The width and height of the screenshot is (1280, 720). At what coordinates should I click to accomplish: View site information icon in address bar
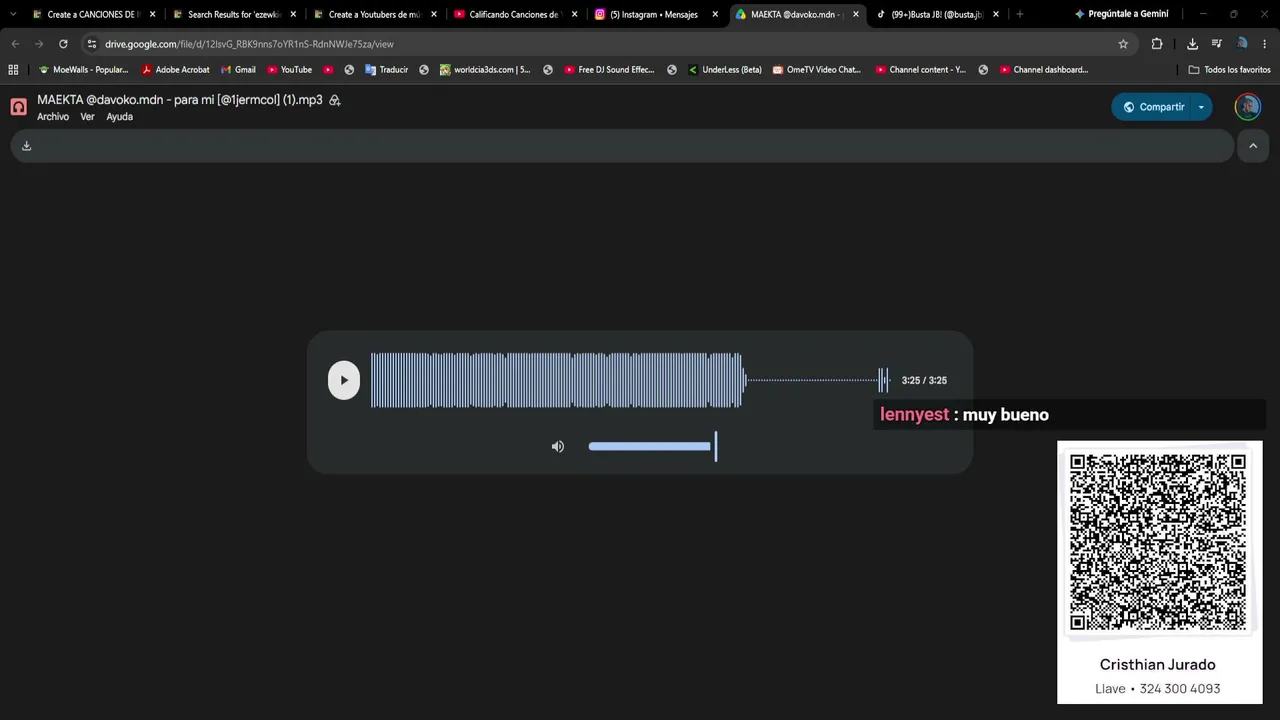click(x=92, y=44)
